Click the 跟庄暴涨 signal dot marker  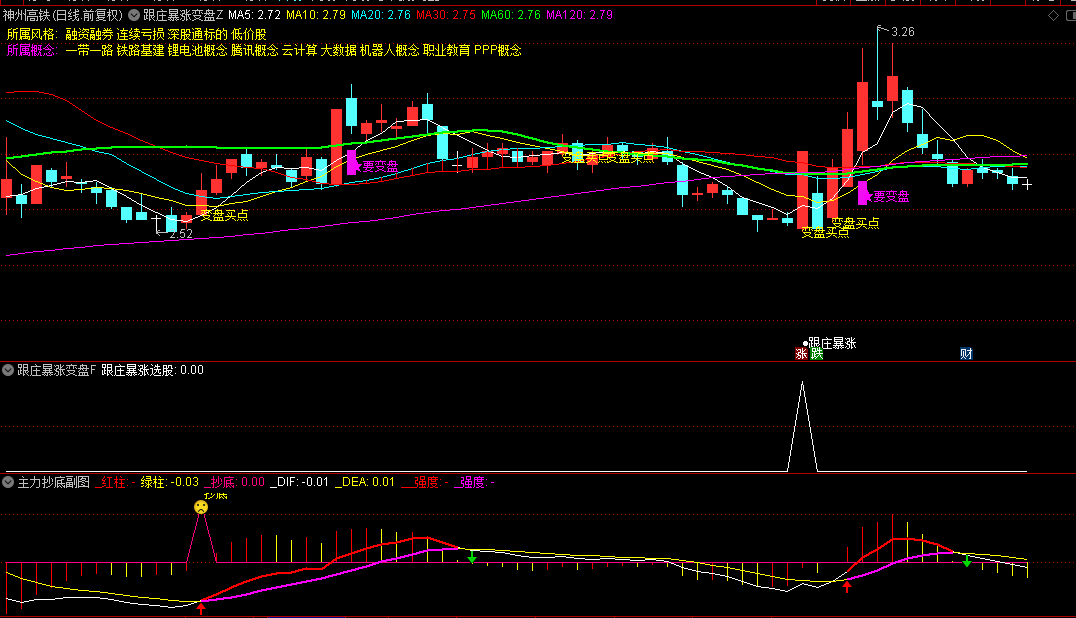[x=806, y=344]
